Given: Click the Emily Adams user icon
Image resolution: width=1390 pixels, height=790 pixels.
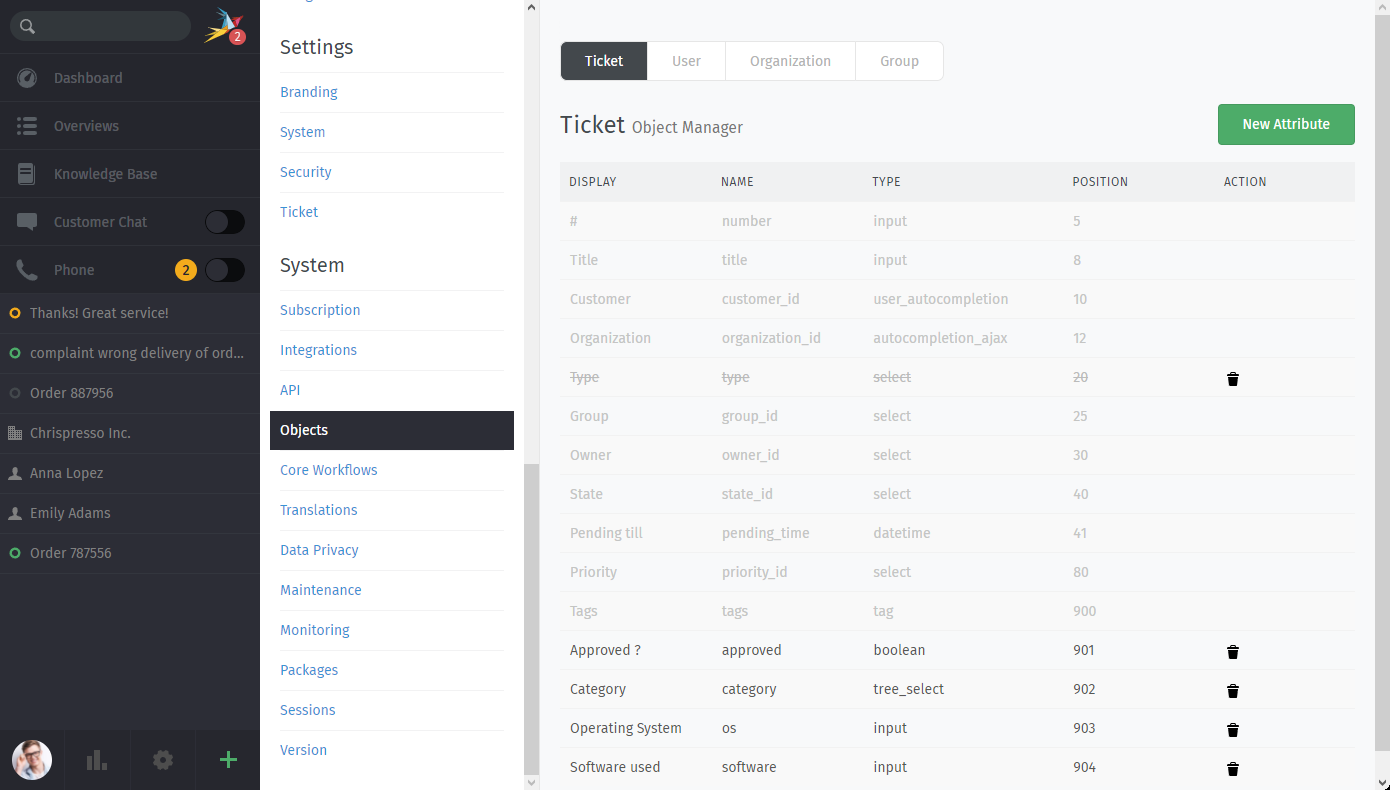Looking at the screenshot, I should (15, 513).
